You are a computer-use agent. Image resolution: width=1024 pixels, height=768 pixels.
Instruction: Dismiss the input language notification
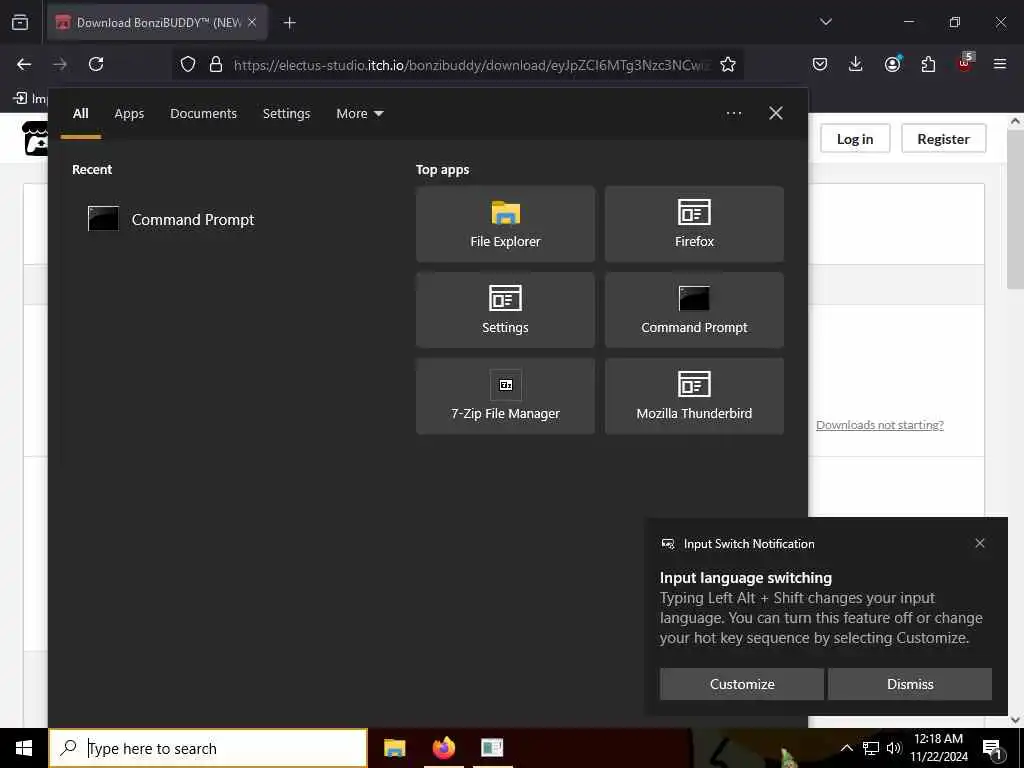(x=910, y=684)
